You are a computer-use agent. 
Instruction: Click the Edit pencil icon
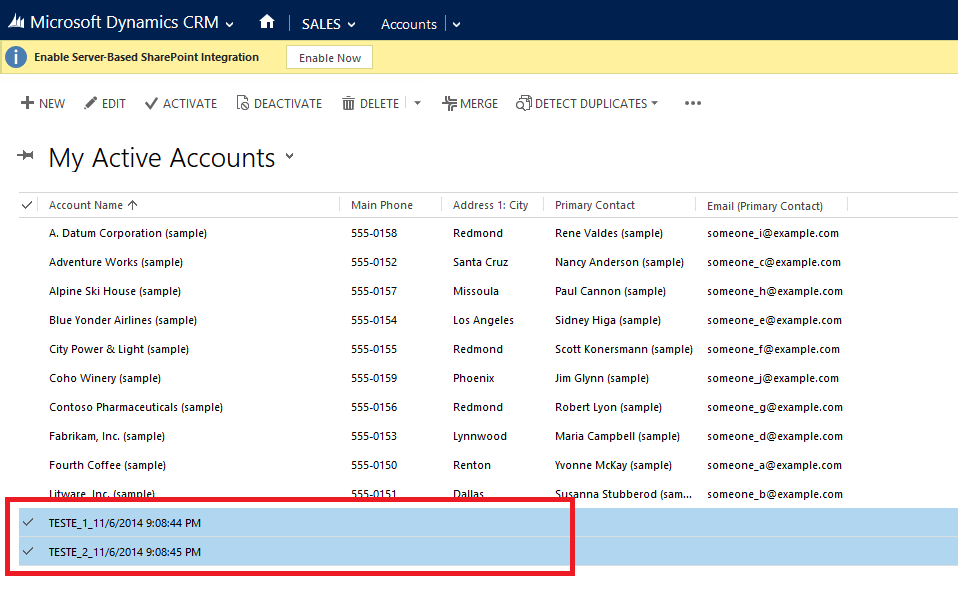pos(91,103)
